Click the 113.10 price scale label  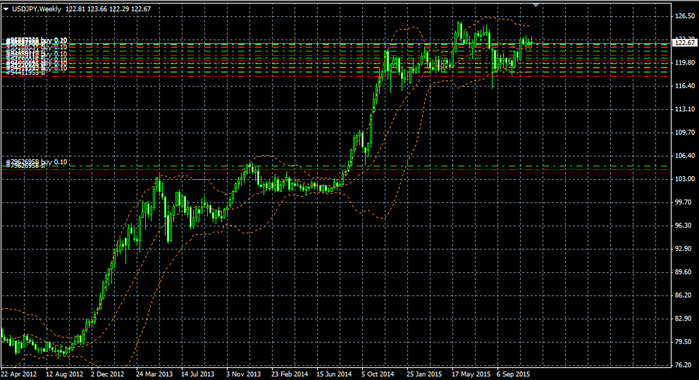[x=685, y=109]
